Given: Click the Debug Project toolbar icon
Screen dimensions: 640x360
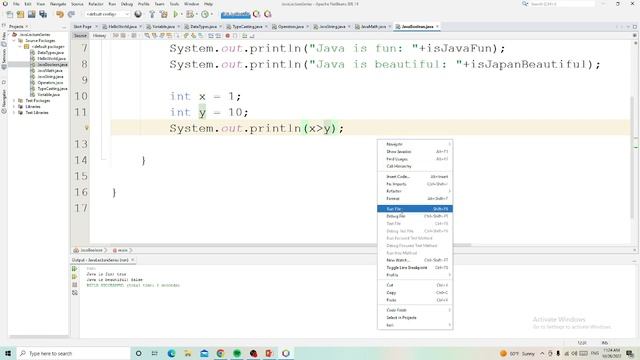Looking at the screenshot, I should (189, 14).
